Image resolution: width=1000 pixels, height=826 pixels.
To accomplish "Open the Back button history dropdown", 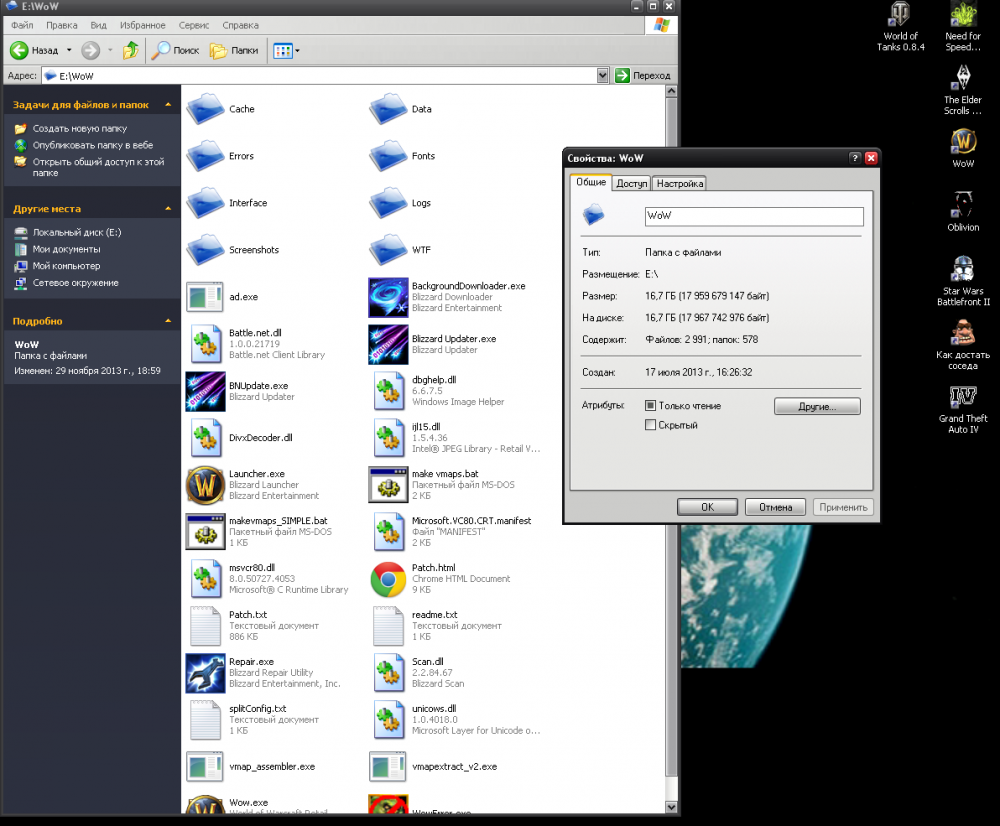I will (69, 50).
